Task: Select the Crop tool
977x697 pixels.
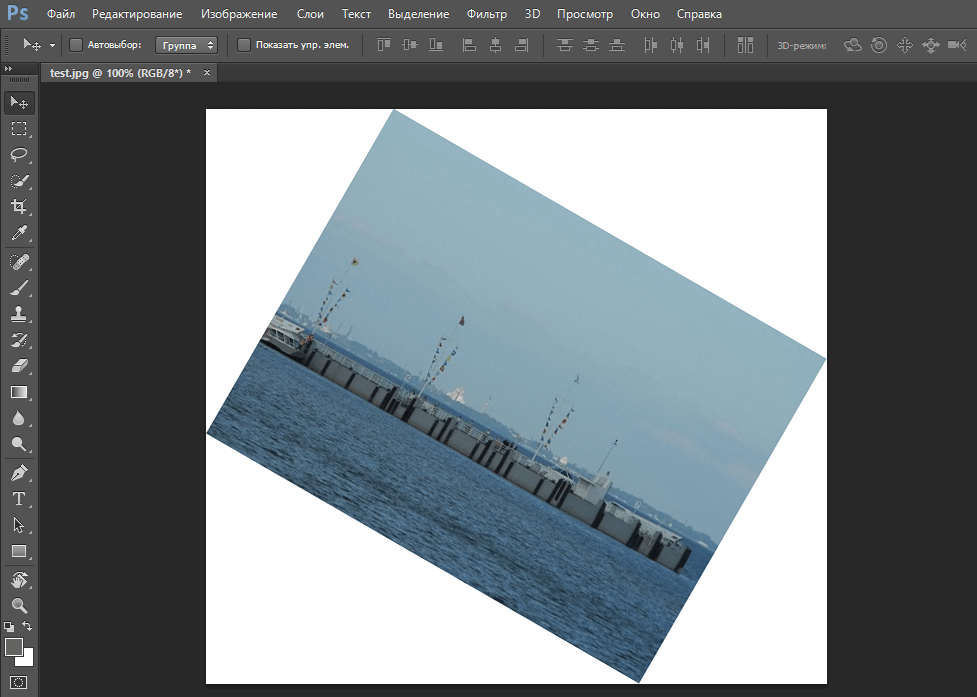Action: (x=19, y=207)
